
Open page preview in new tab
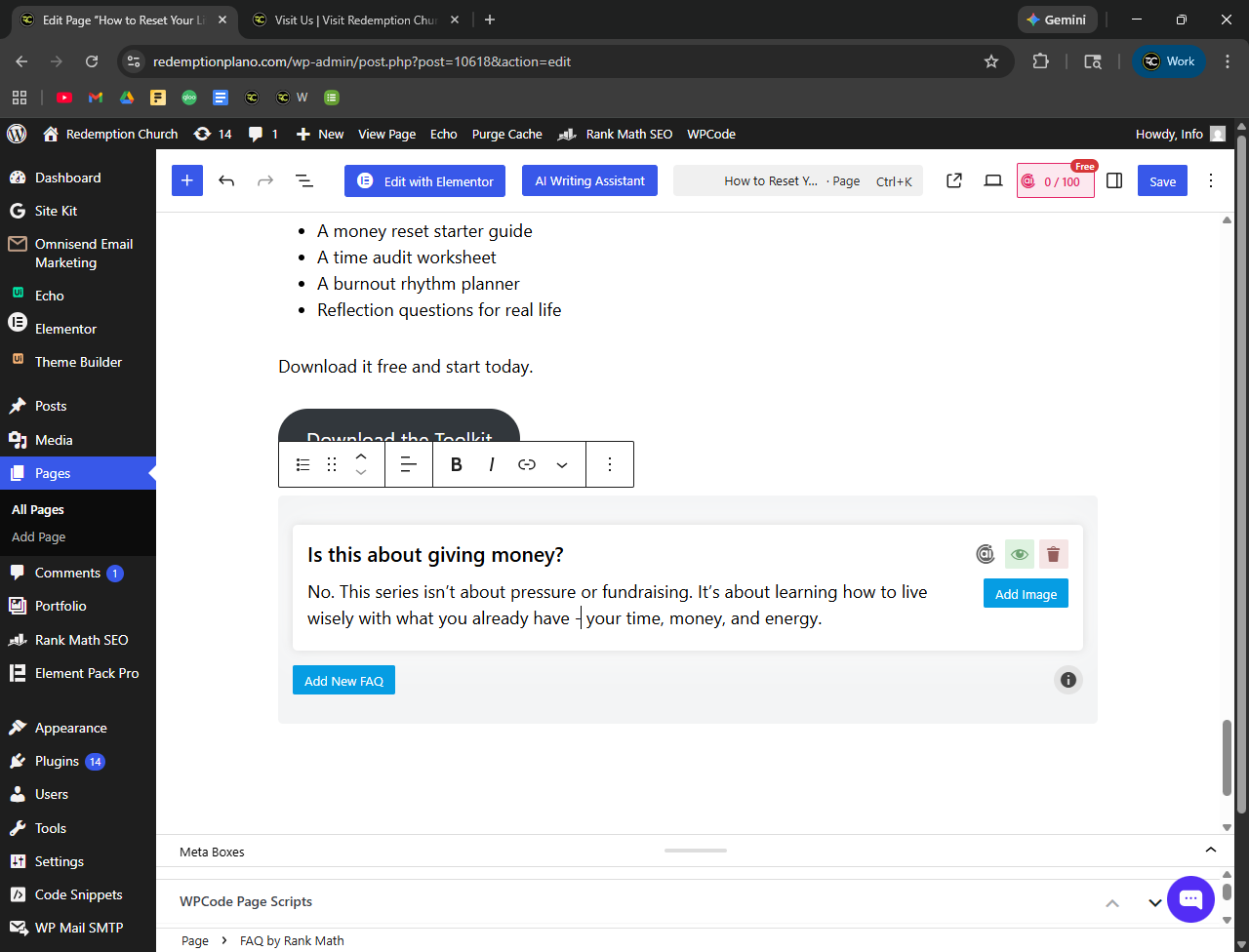[x=954, y=181]
